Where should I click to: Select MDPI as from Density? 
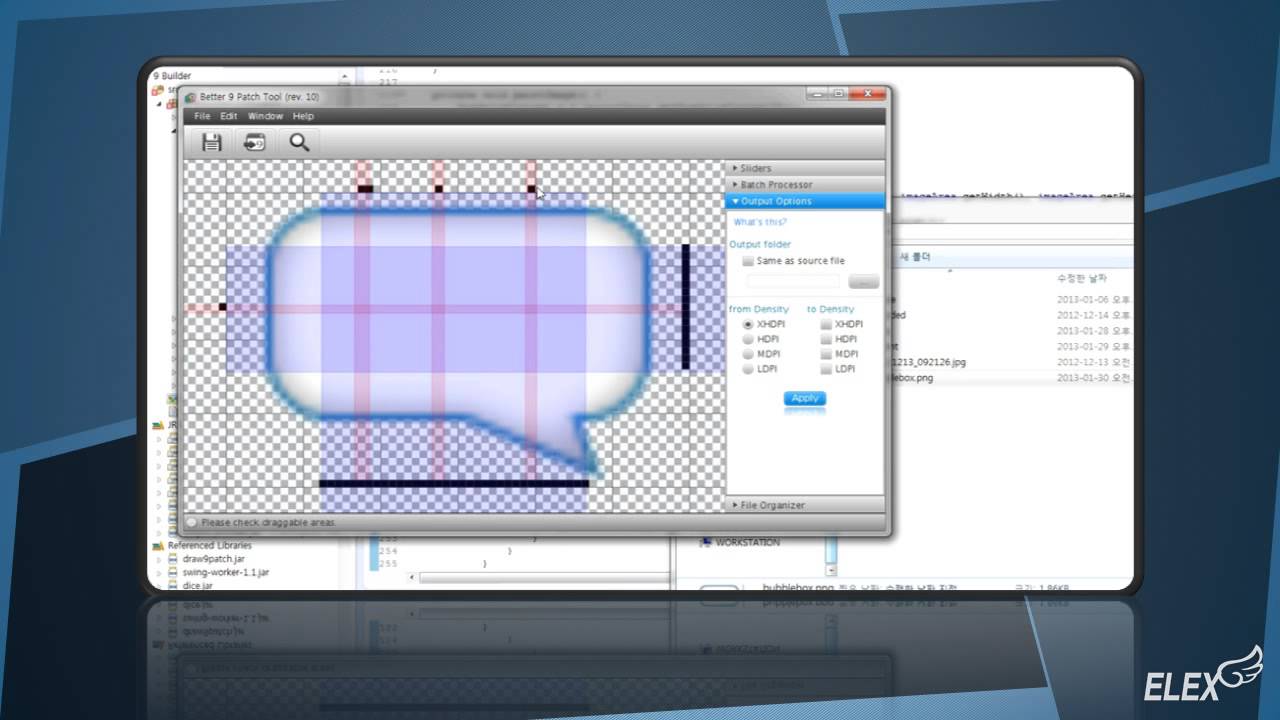coord(748,354)
